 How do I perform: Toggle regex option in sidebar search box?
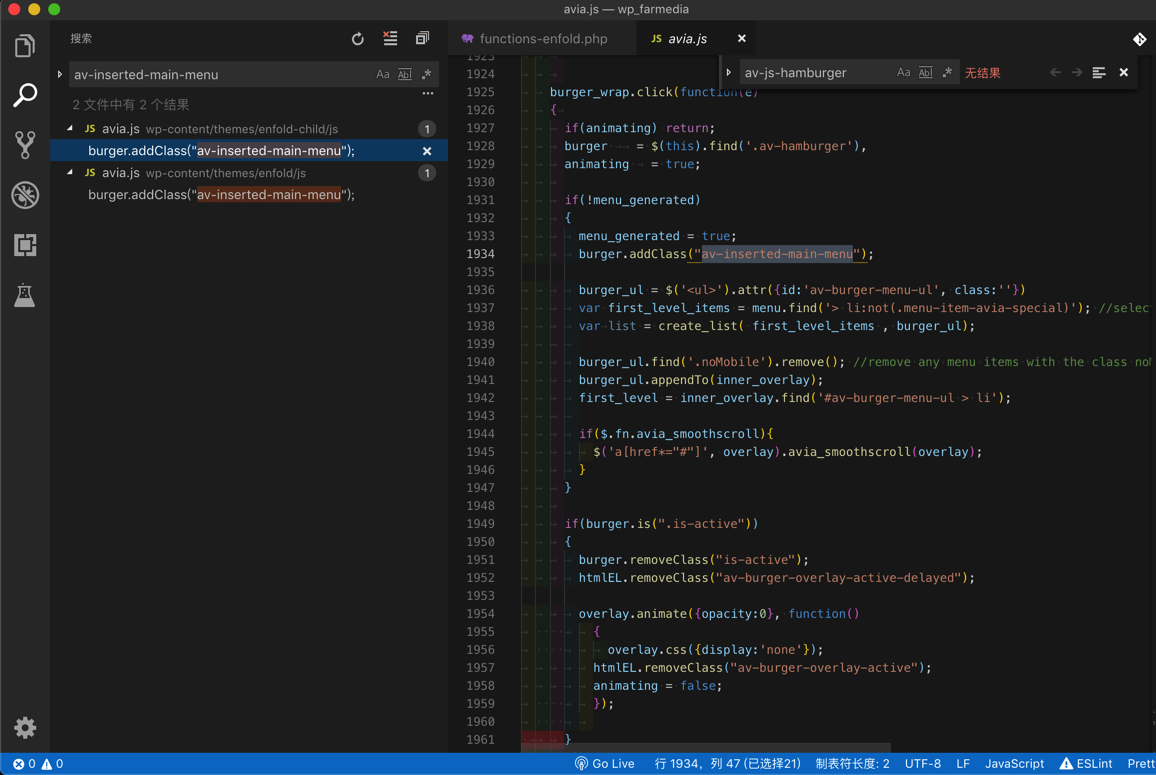pyautogui.click(x=427, y=74)
